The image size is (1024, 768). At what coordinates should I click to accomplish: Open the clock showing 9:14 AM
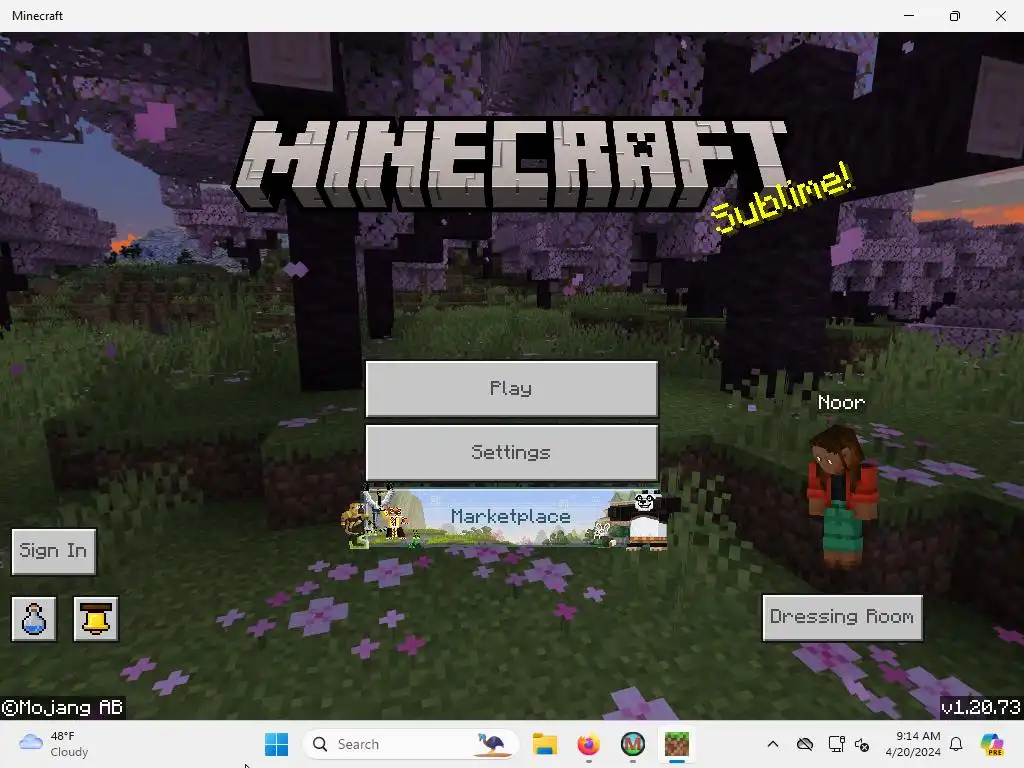(913, 744)
